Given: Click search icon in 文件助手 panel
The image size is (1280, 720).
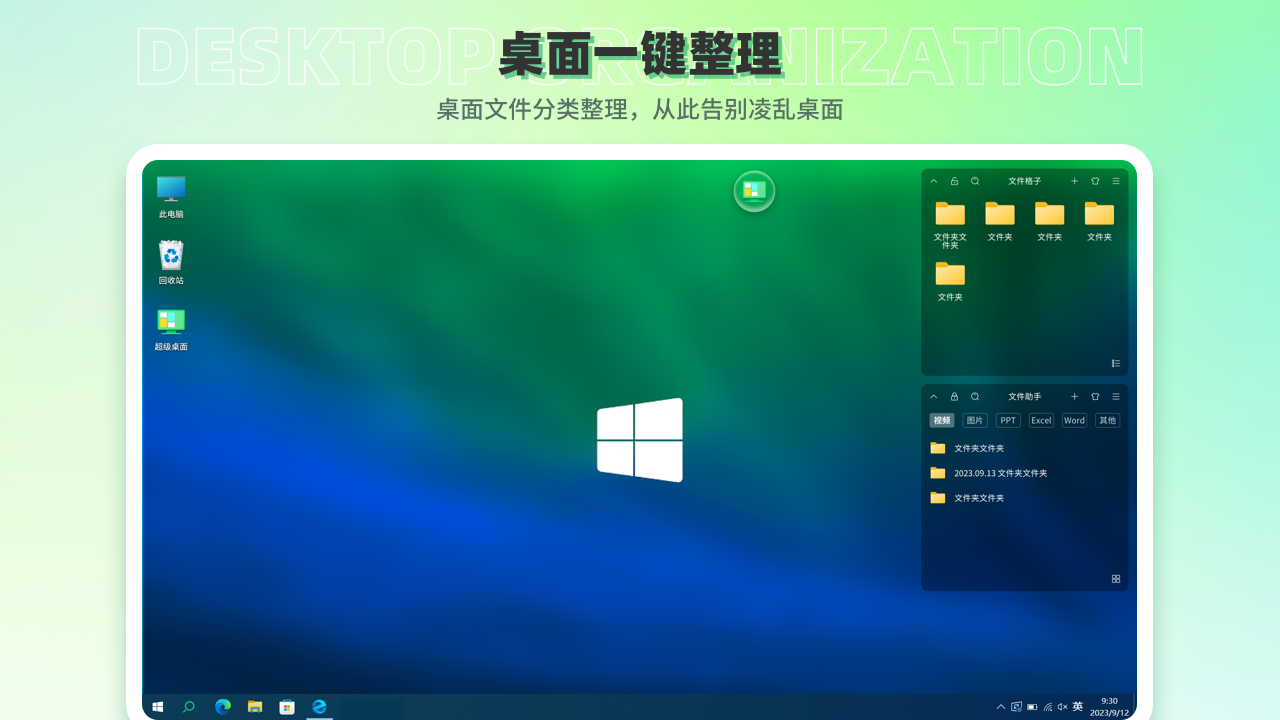Looking at the screenshot, I should [975, 396].
